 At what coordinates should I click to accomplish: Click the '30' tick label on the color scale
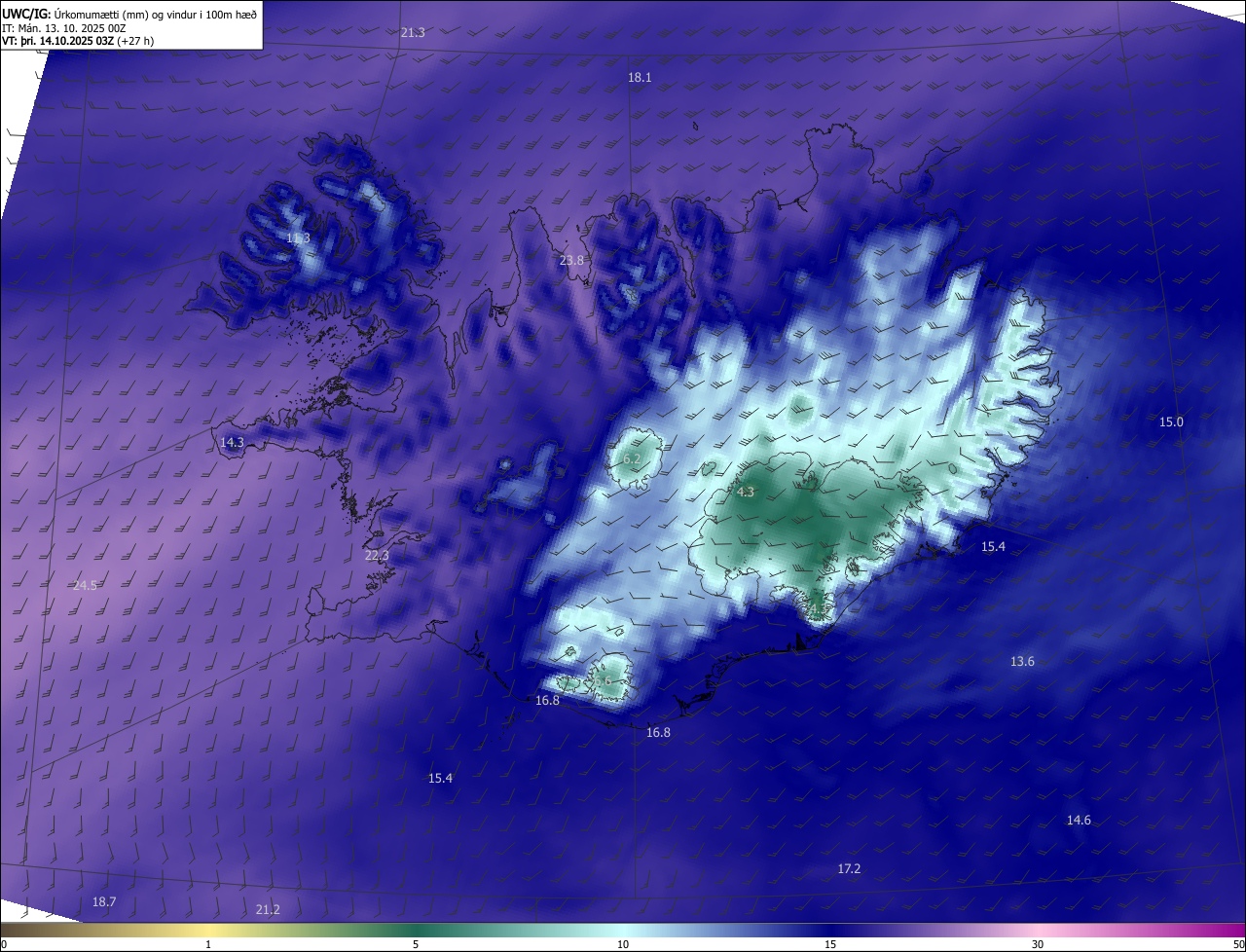(1038, 944)
